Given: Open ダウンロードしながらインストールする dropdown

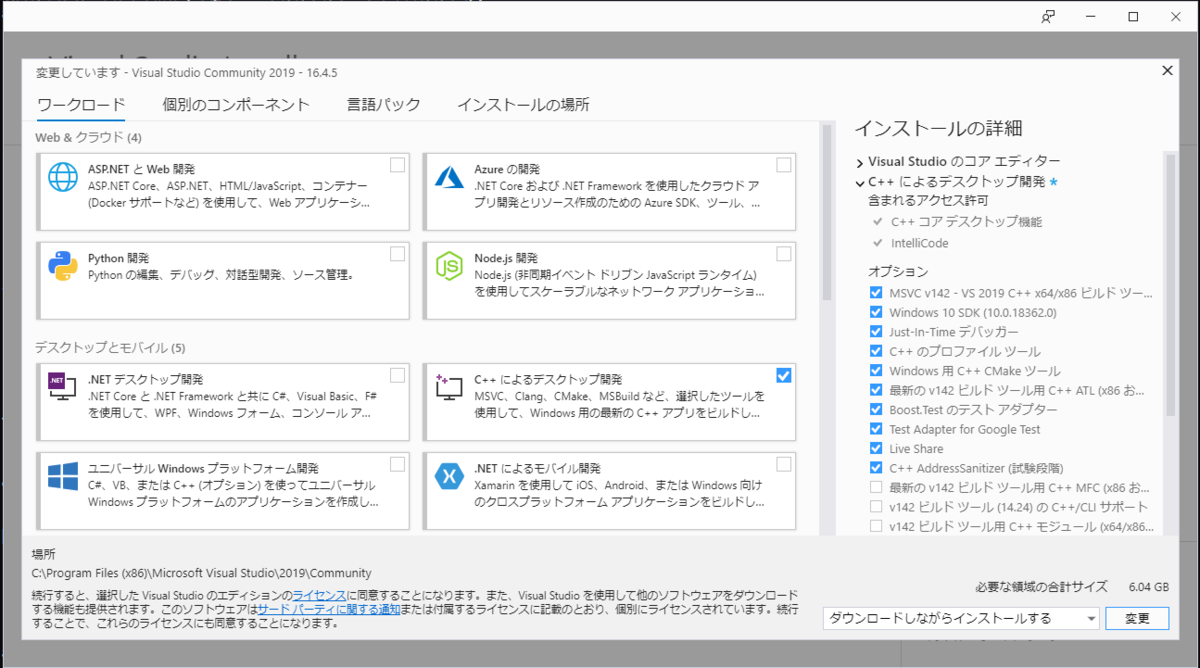Looking at the screenshot, I should pos(961,618).
